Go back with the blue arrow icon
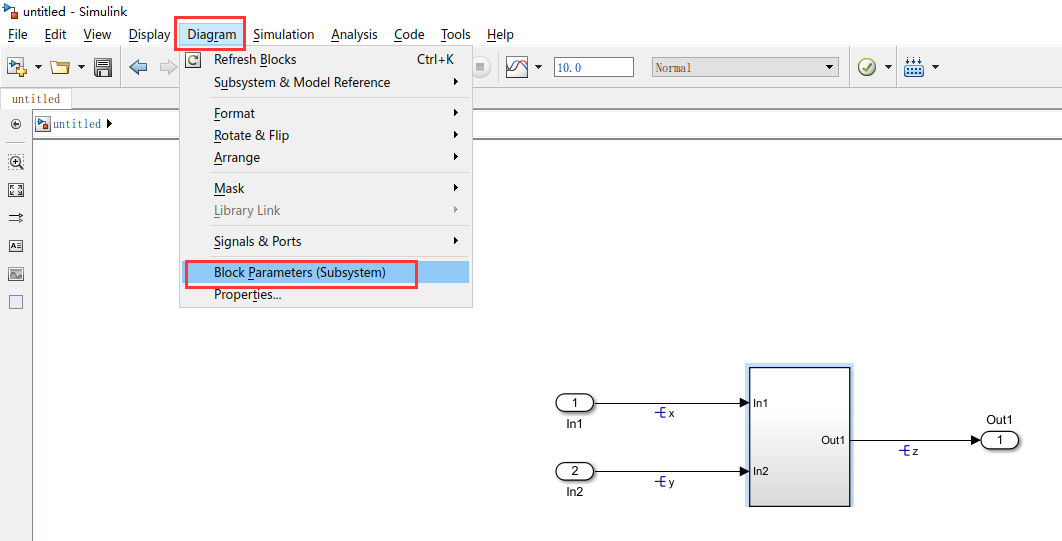The height and width of the screenshot is (541, 1062). pyautogui.click(x=138, y=67)
